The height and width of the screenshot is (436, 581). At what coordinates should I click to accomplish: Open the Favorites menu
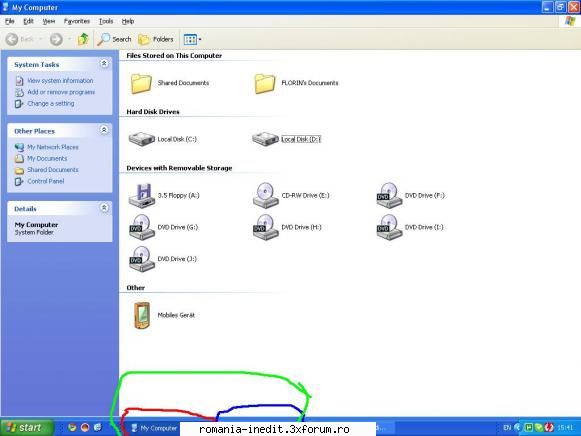77,21
